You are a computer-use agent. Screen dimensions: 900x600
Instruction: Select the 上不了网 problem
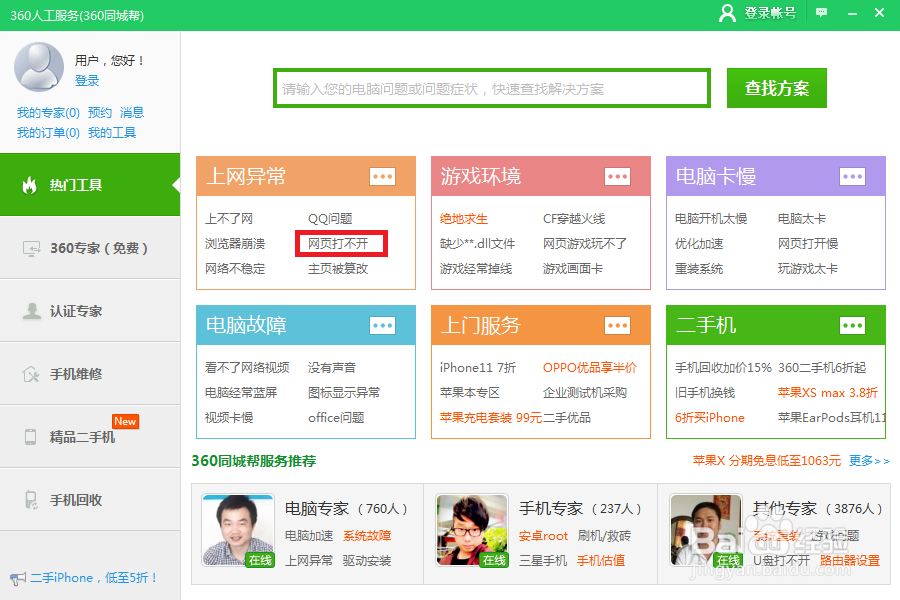pos(229,219)
